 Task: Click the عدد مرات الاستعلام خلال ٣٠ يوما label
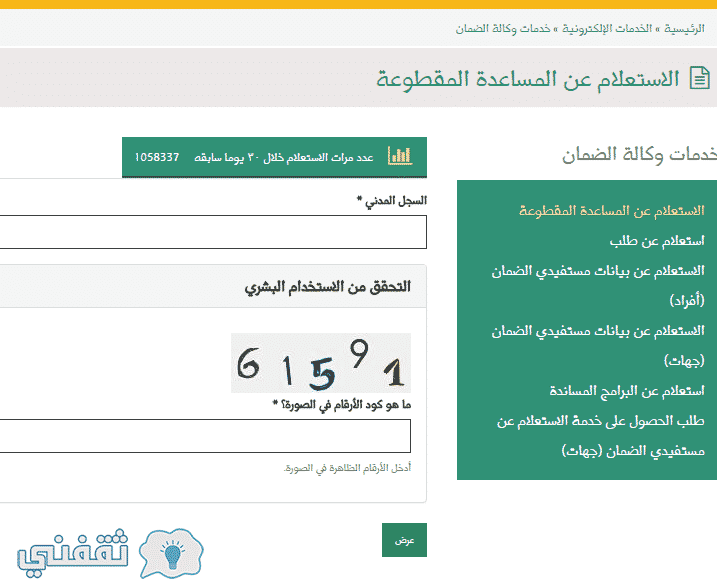[x=284, y=158]
